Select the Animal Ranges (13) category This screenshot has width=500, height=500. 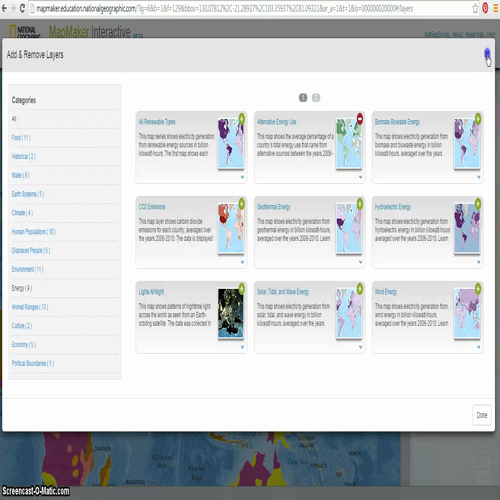coord(30,307)
